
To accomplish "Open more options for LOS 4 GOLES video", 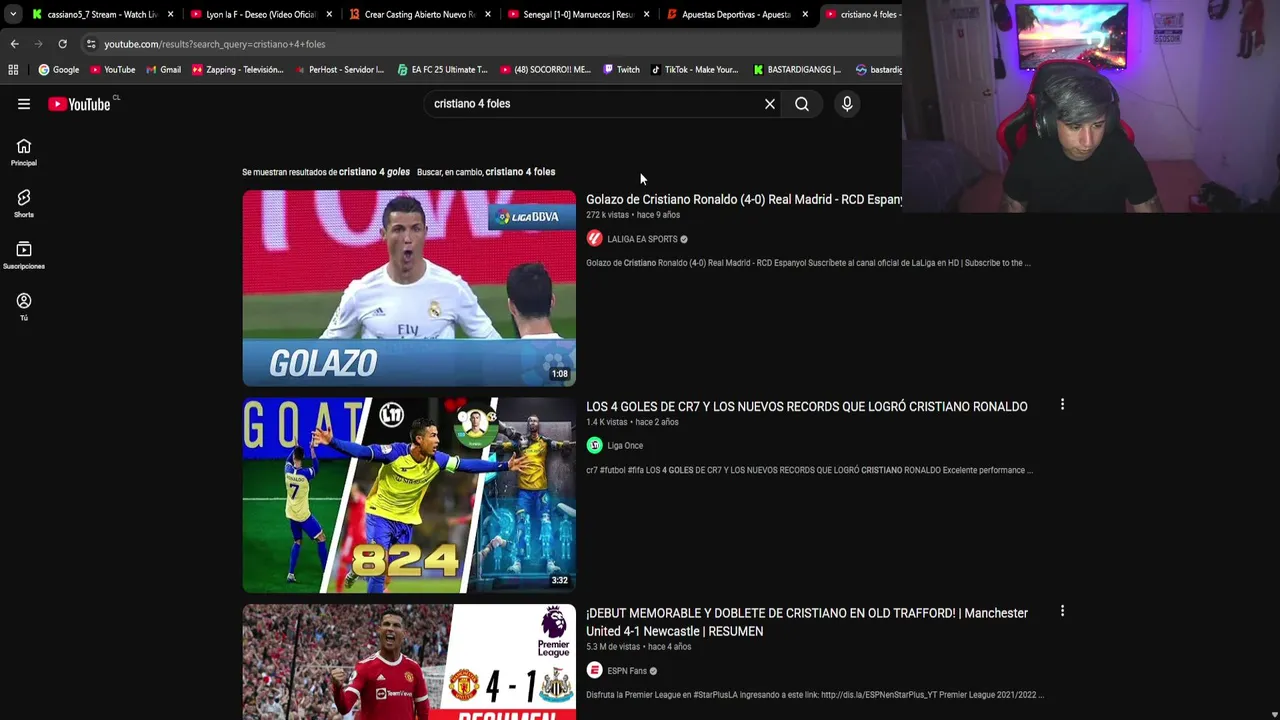I will (x=1062, y=405).
